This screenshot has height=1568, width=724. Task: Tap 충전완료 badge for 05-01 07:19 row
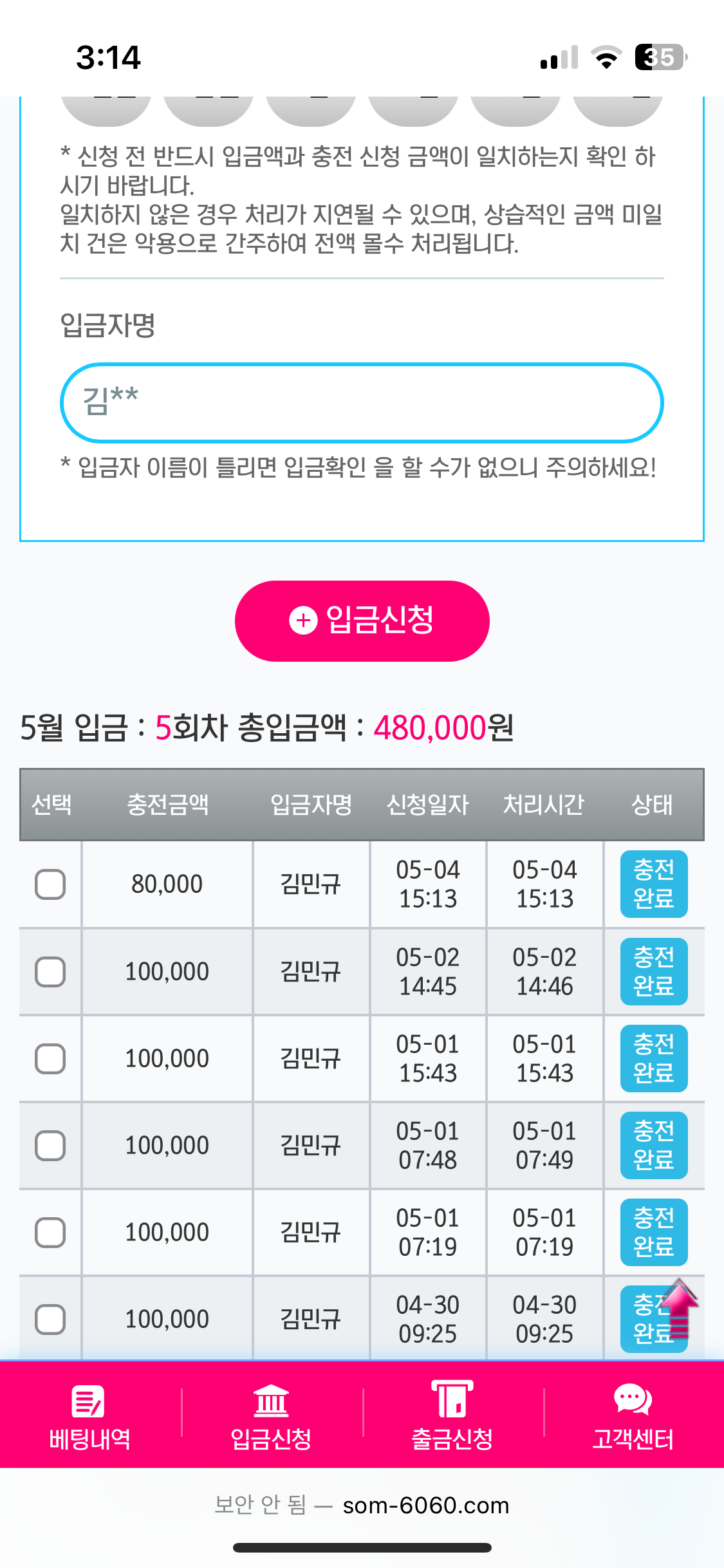click(653, 1233)
